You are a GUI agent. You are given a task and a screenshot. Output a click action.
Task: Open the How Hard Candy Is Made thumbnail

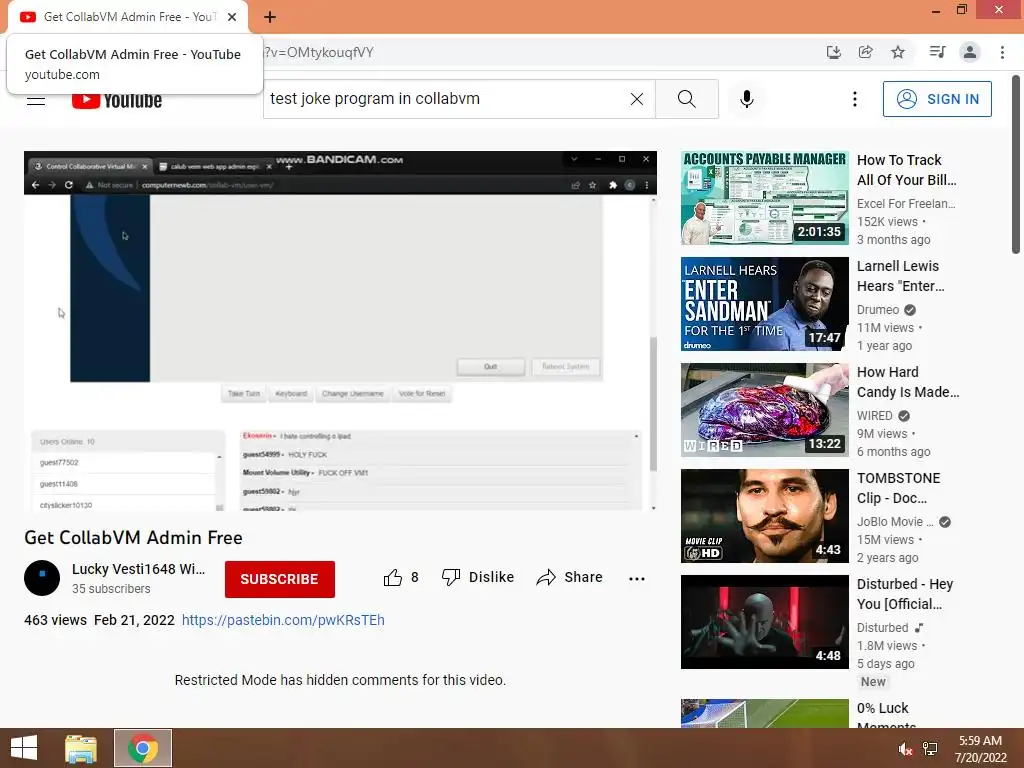point(765,410)
